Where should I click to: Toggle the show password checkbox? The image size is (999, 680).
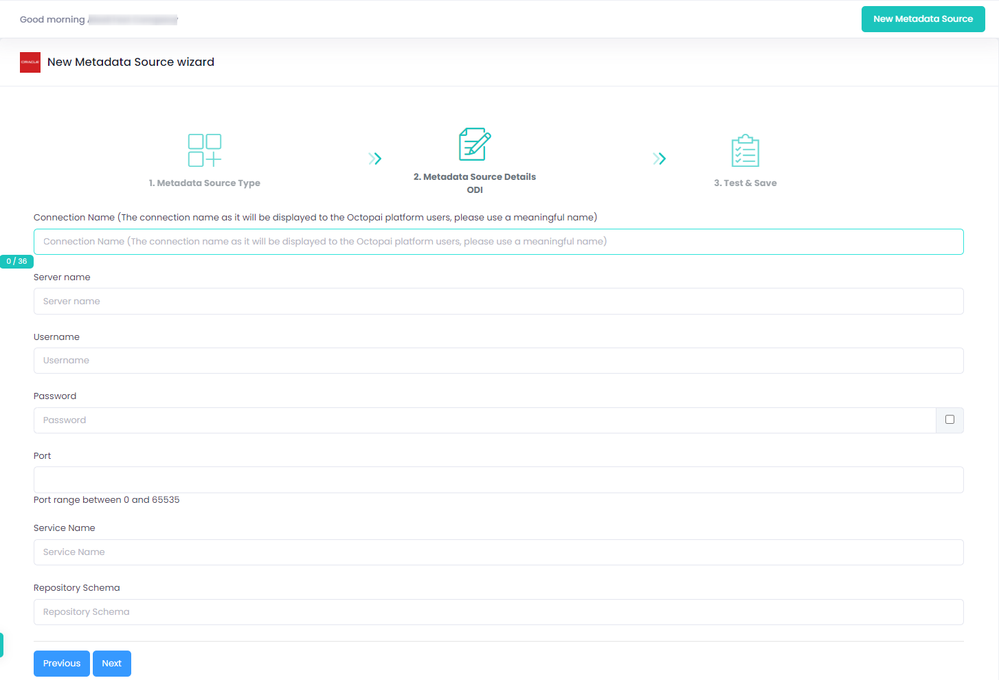pos(949,419)
